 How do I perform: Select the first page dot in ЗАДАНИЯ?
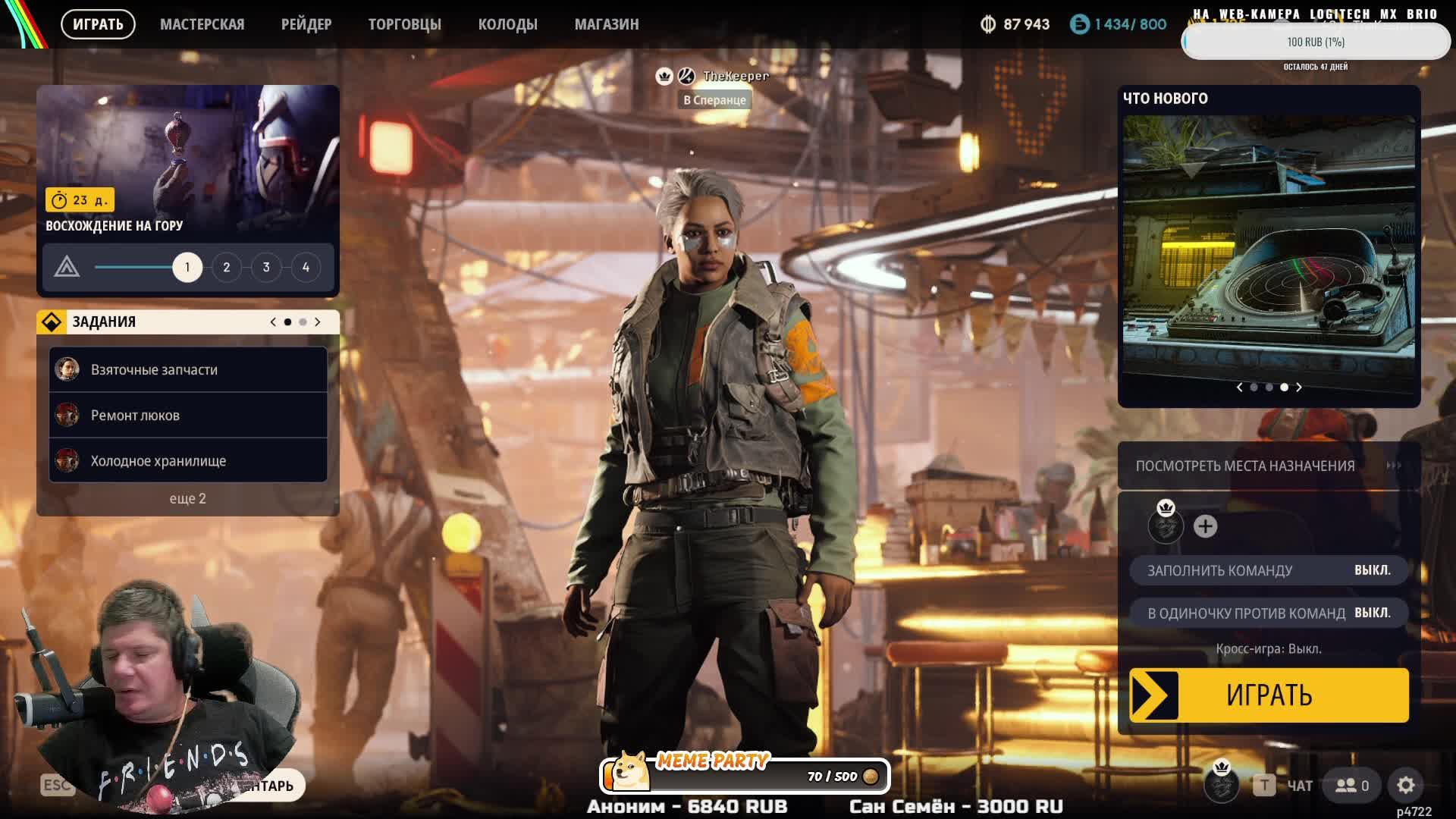pos(287,322)
